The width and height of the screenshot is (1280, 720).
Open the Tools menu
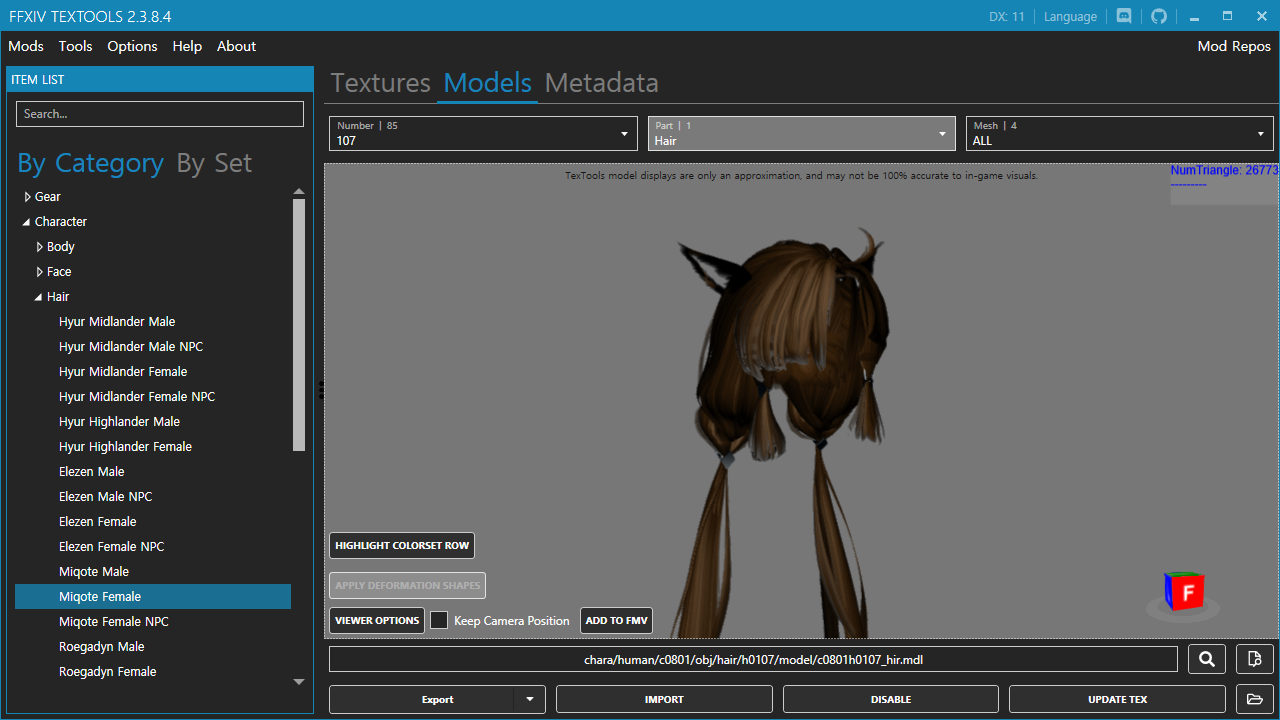(75, 46)
